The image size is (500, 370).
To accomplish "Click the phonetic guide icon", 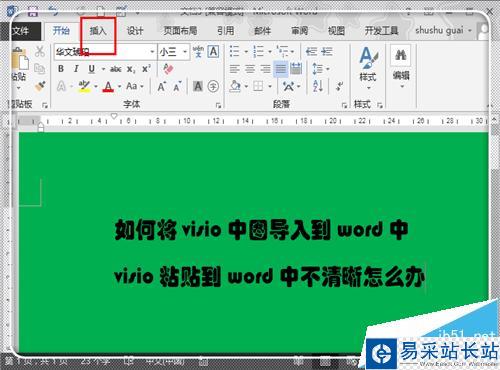I will [x=198, y=52].
